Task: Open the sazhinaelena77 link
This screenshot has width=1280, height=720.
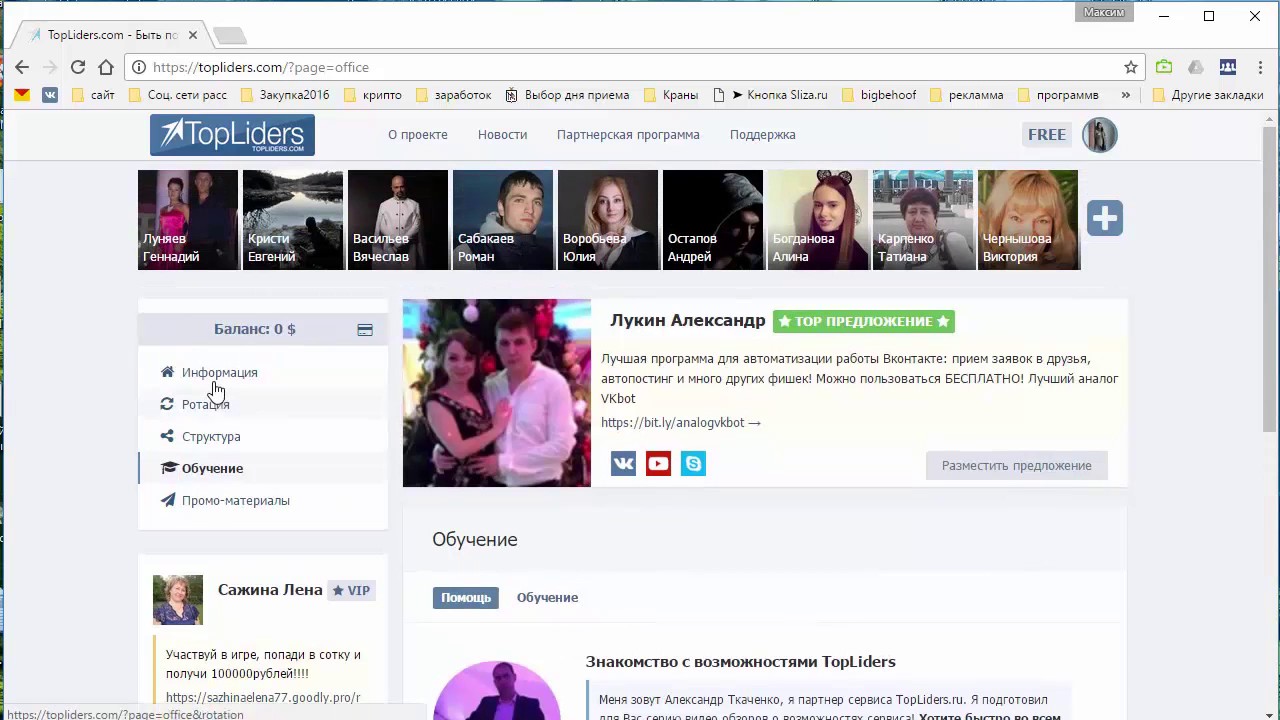Action: click(263, 697)
